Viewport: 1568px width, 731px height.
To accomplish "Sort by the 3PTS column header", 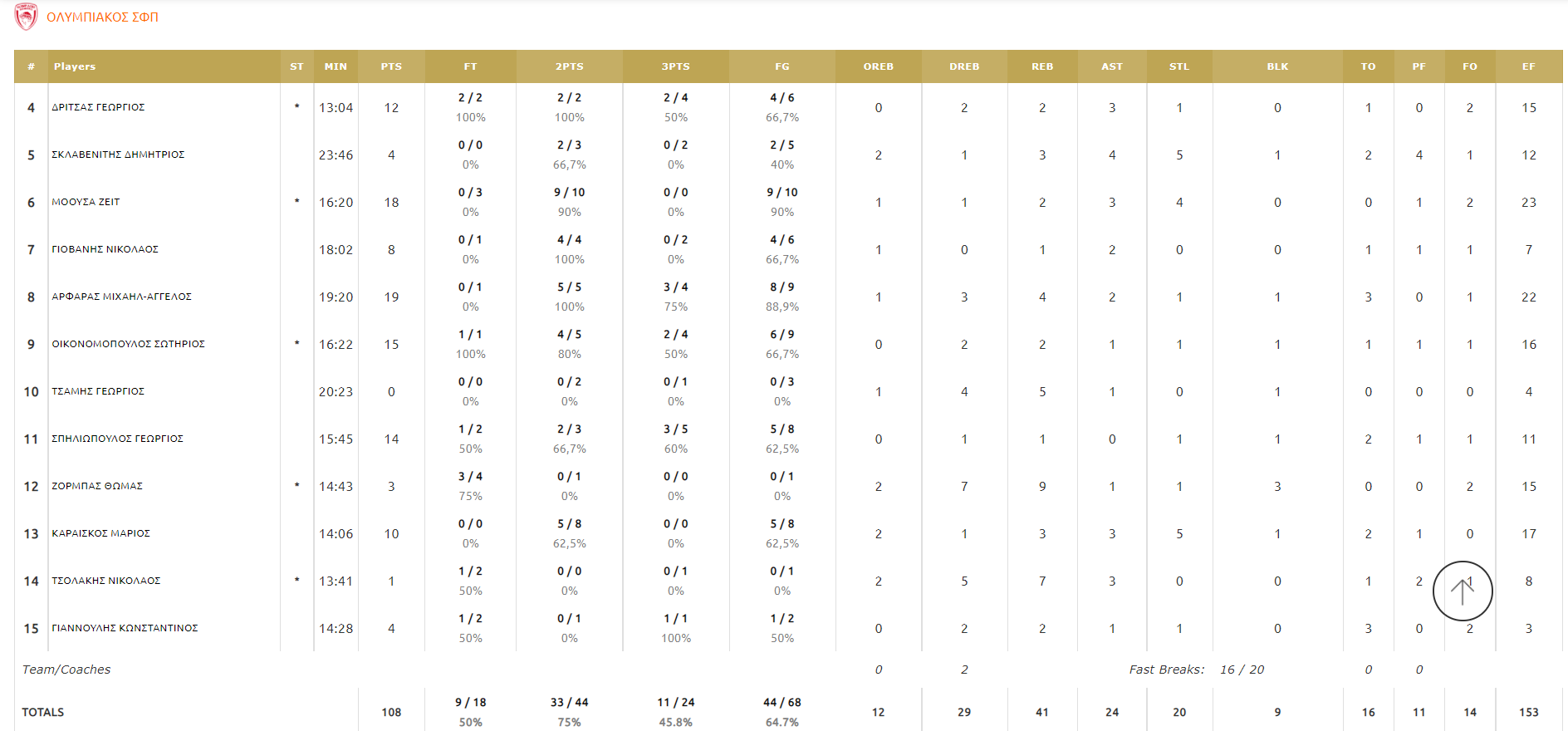I will point(675,66).
